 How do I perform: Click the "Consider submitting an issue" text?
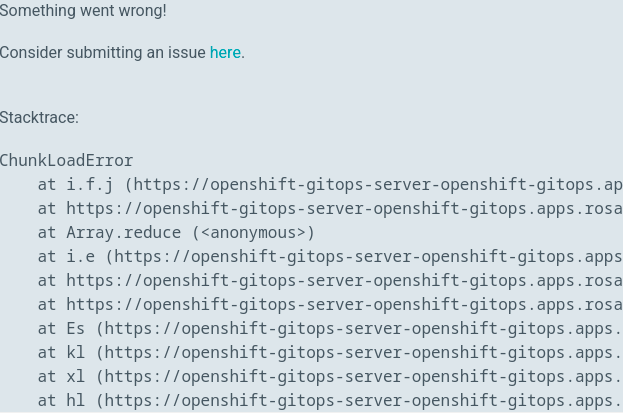pos(103,52)
